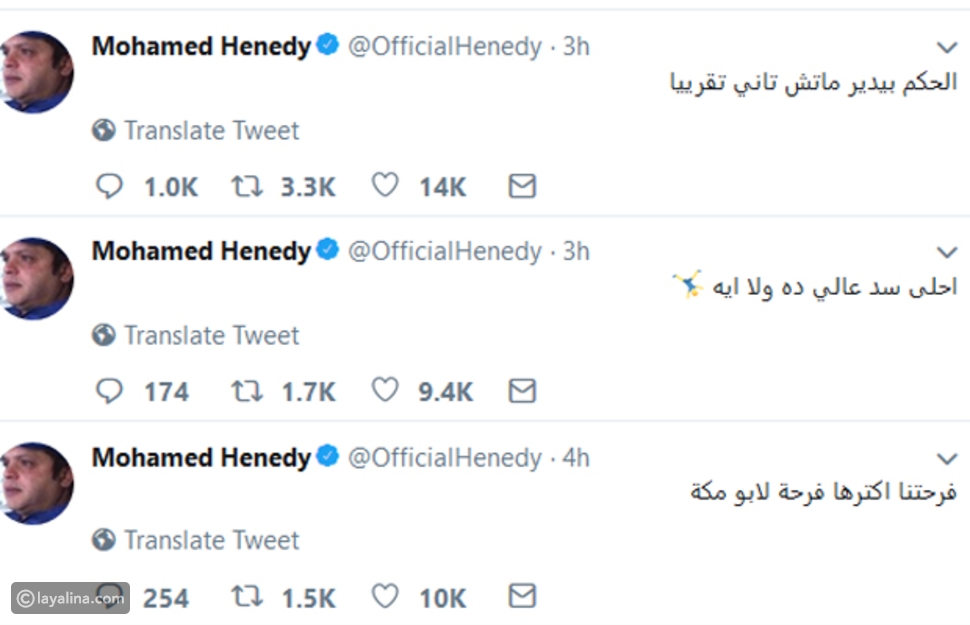Like the tweet with 10K likes
The image size is (970, 625).
(x=385, y=597)
